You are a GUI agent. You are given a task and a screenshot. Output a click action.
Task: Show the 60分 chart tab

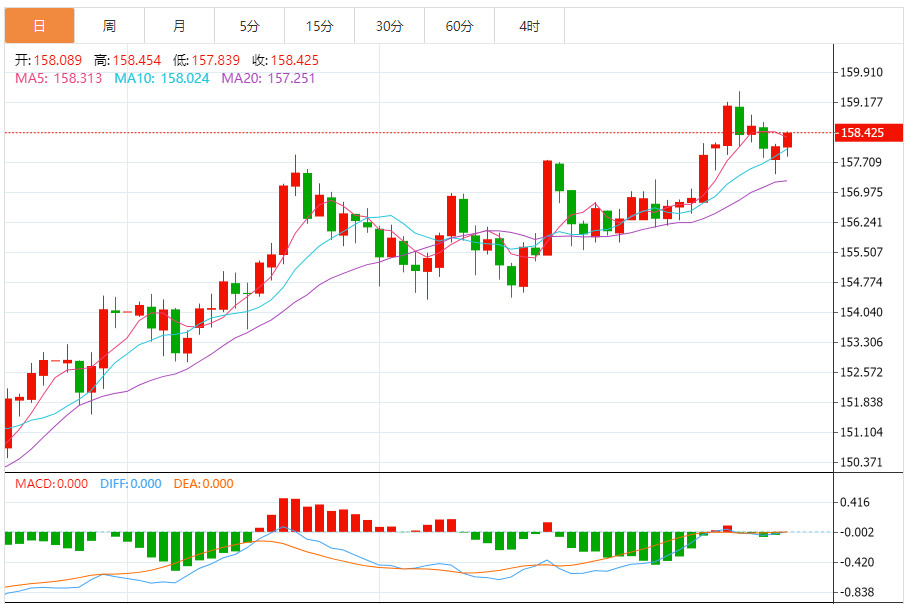pyautogui.click(x=459, y=26)
